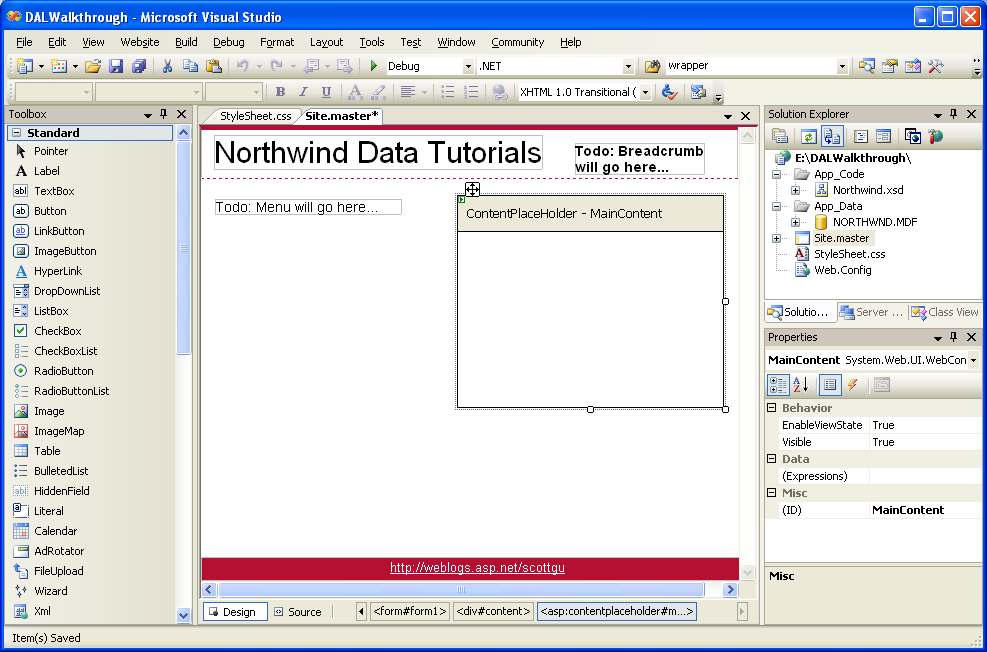Screen dimensions: 987x652
Task: Click the bulleted list toolbar icon
Action: click(x=448, y=93)
